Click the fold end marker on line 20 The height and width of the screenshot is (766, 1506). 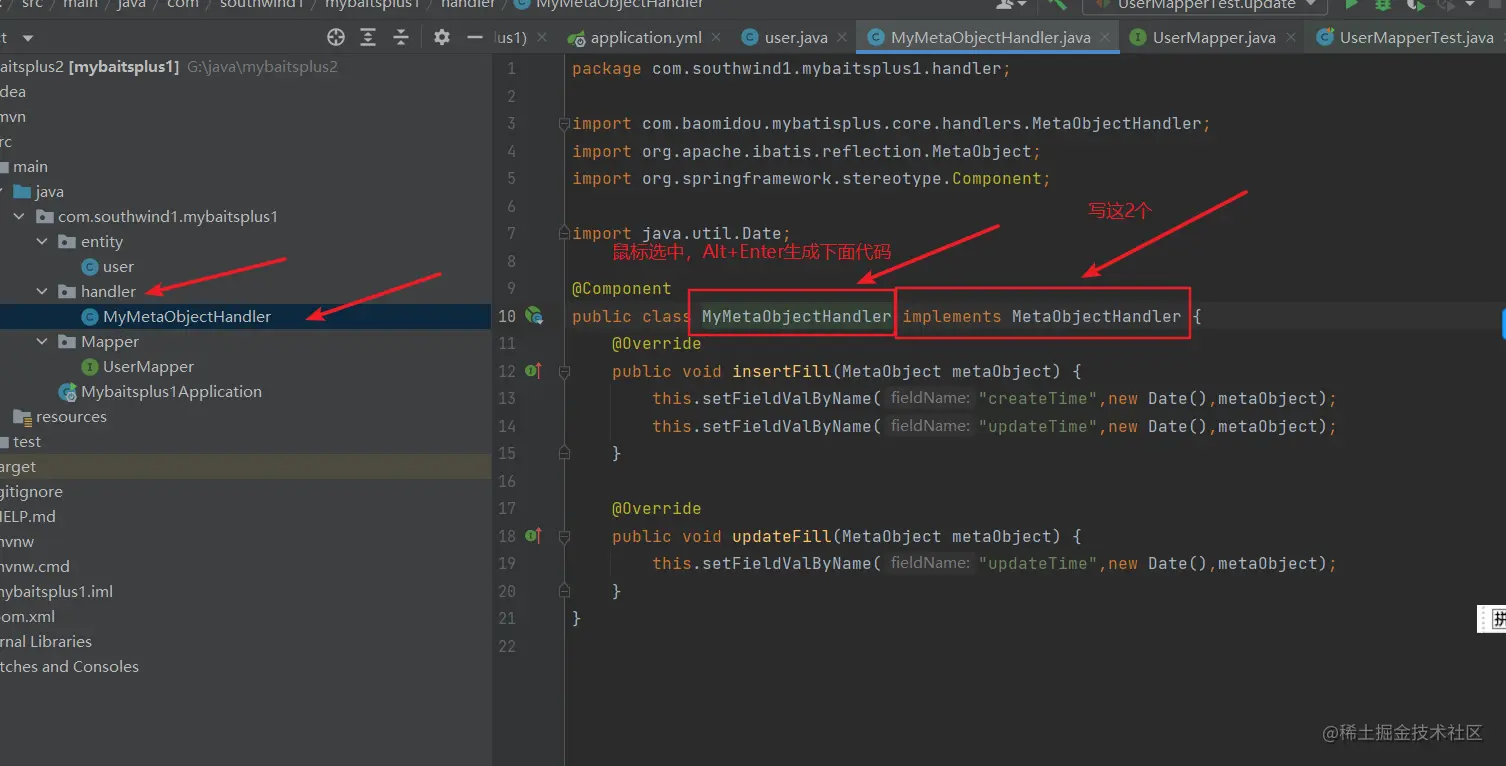[x=564, y=591]
